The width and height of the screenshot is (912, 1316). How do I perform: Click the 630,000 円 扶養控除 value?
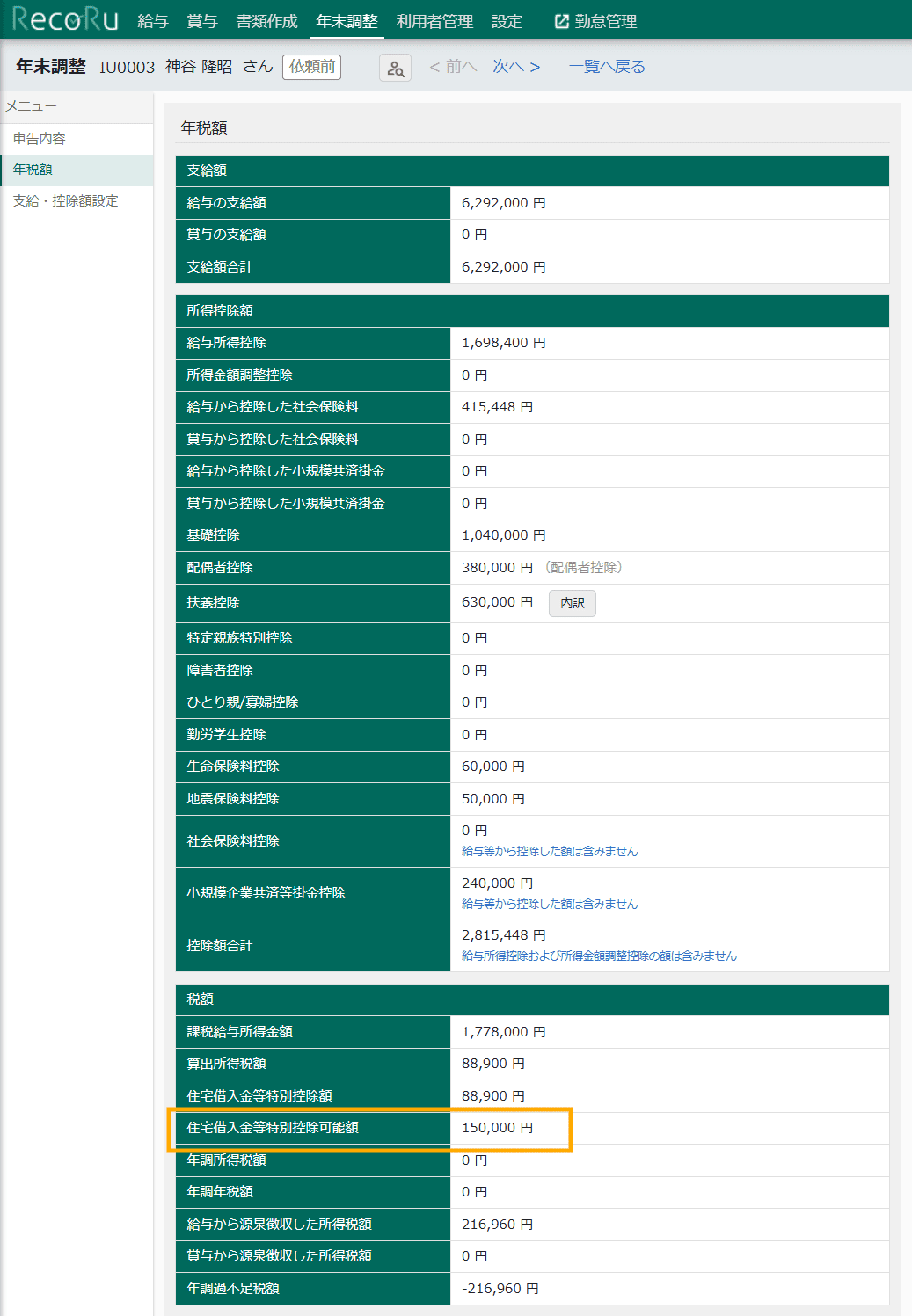tap(497, 602)
